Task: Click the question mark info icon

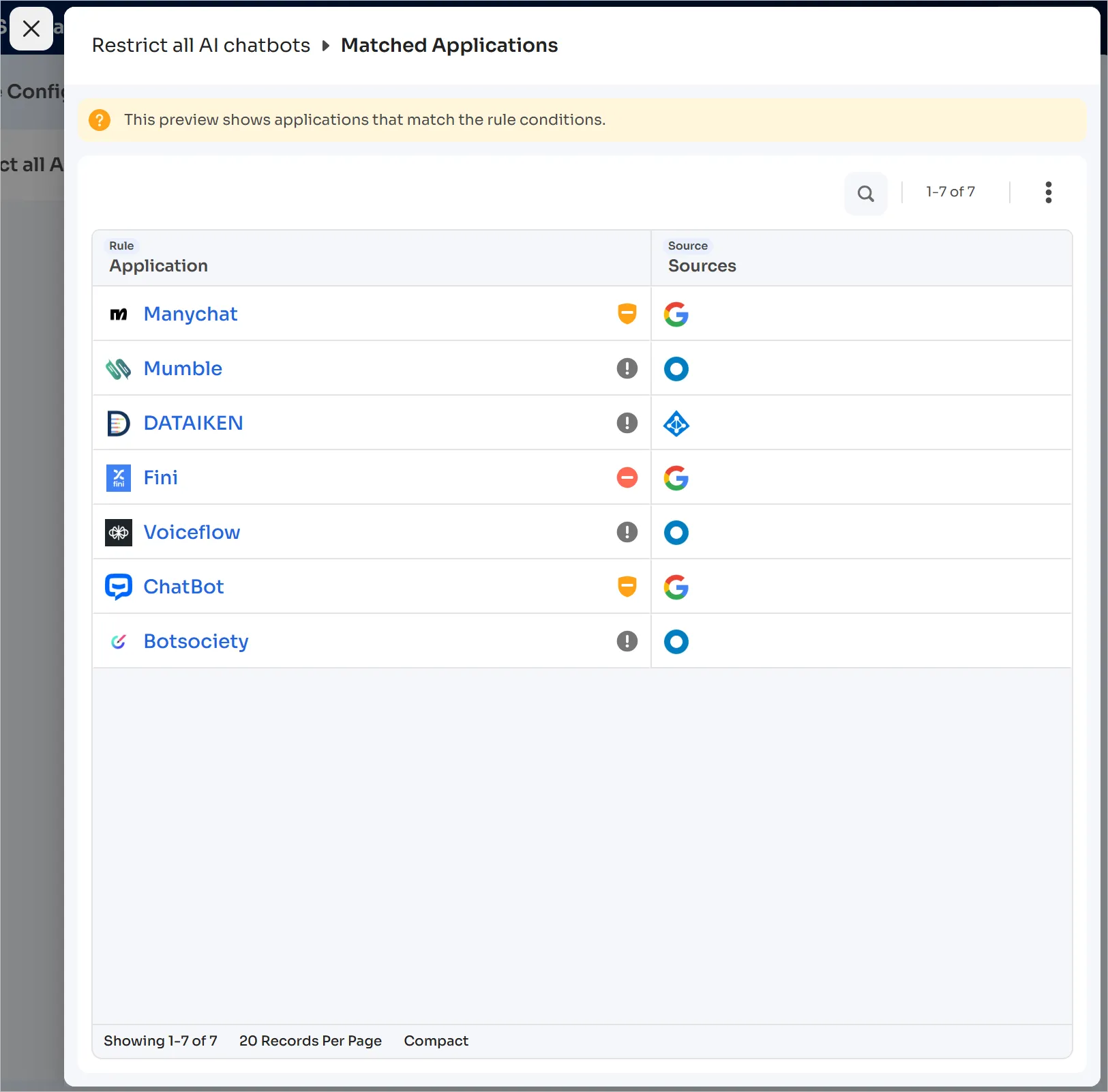Action: click(100, 120)
